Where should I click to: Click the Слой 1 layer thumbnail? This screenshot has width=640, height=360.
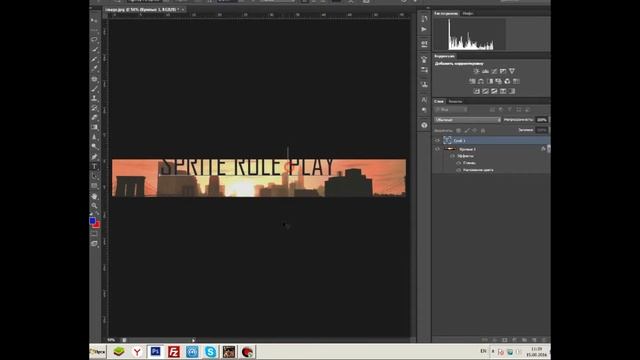[x=447, y=140]
